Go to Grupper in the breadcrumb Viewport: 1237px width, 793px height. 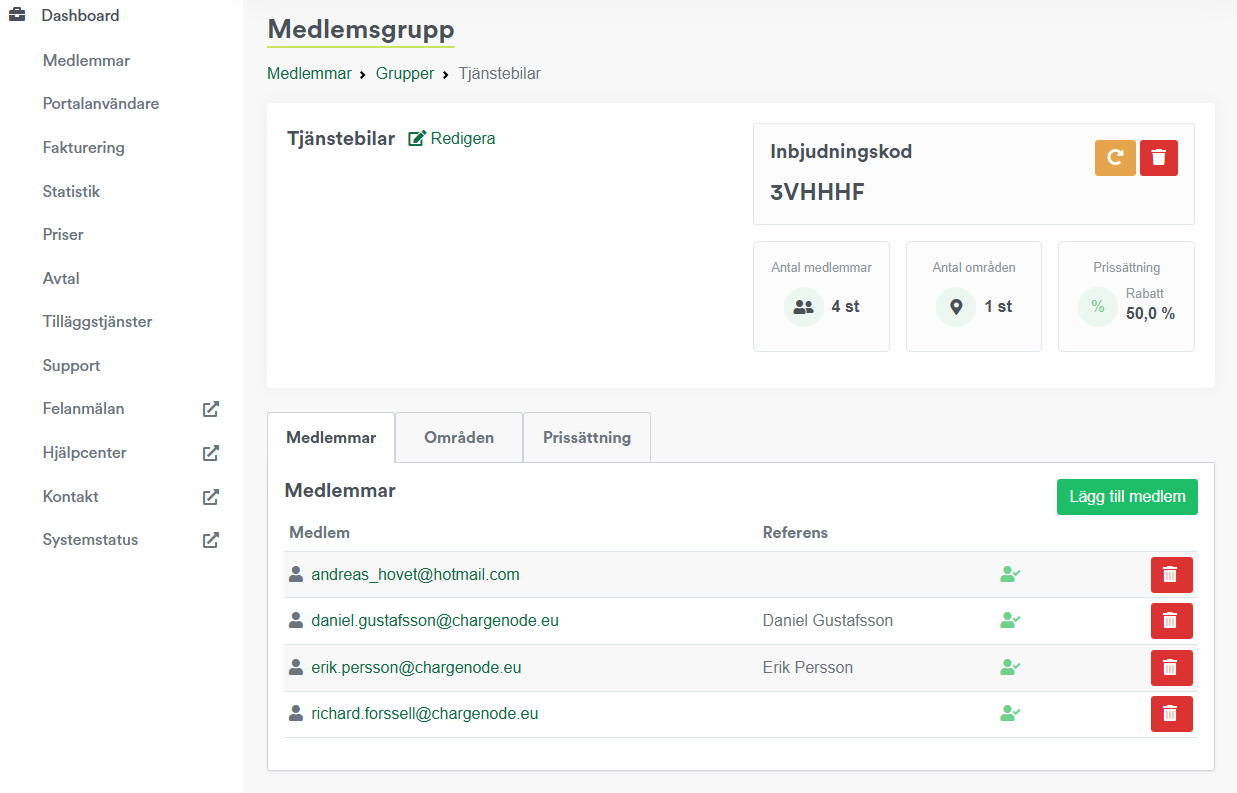pyautogui.click(x=405, y=74)
